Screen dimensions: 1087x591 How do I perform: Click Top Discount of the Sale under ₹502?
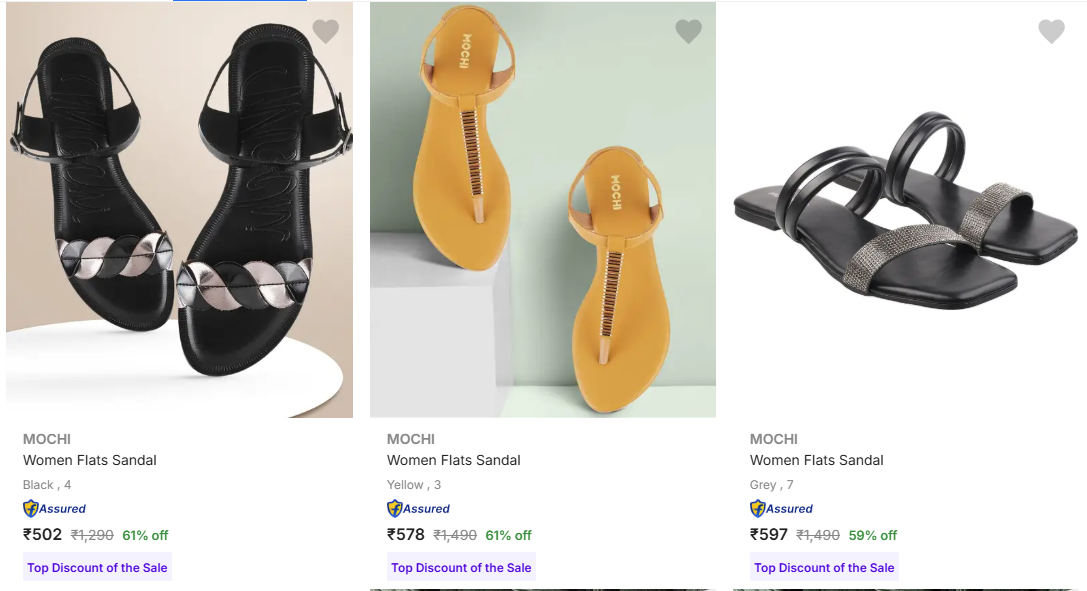[98, 567]
